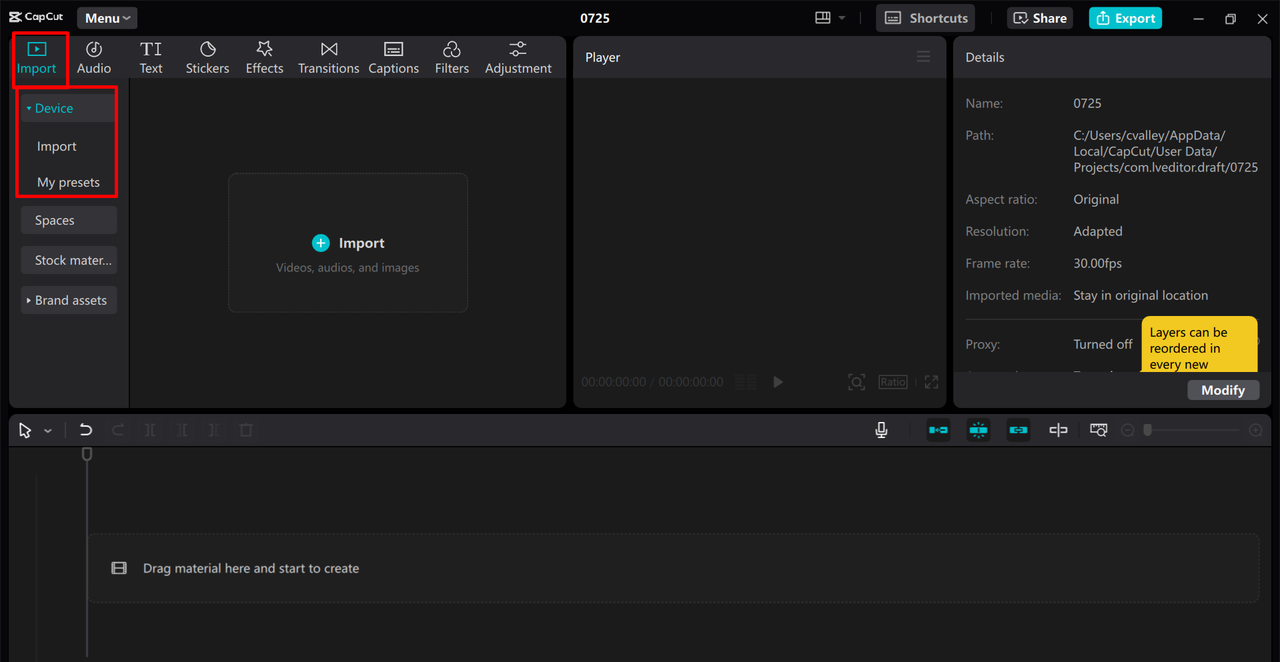
Task: Click the compare grid icon in Player
Action: point(745,382)
